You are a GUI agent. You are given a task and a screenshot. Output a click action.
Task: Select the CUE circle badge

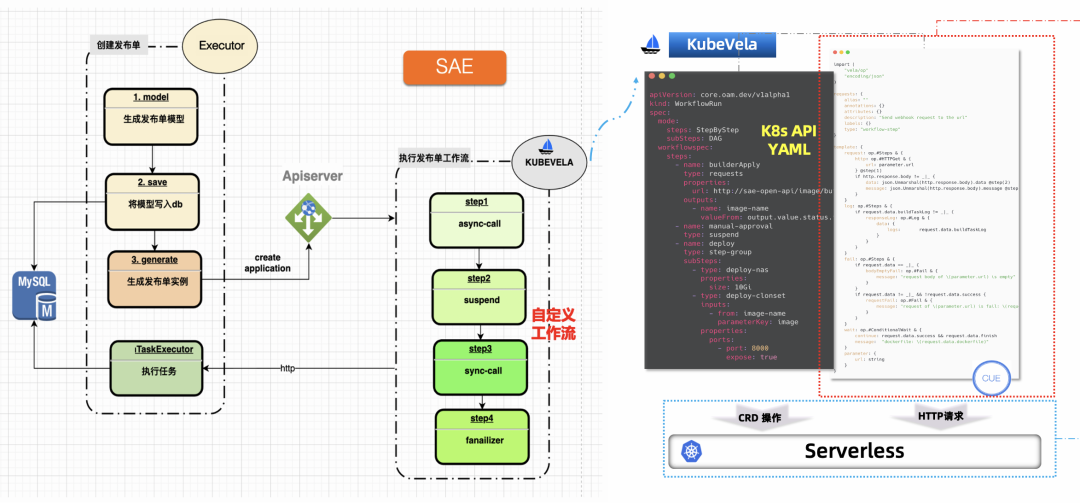[990, 378]
